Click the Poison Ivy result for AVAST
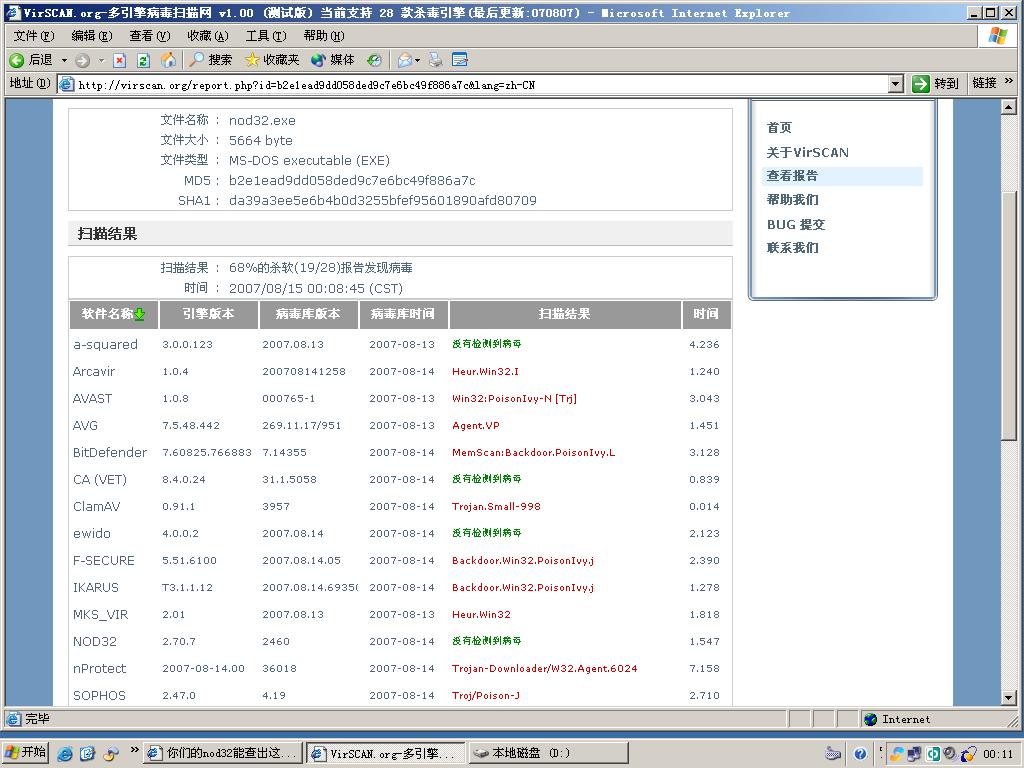Image resolution: width=1024 pixels, height=768 pixels. (514, 398)
